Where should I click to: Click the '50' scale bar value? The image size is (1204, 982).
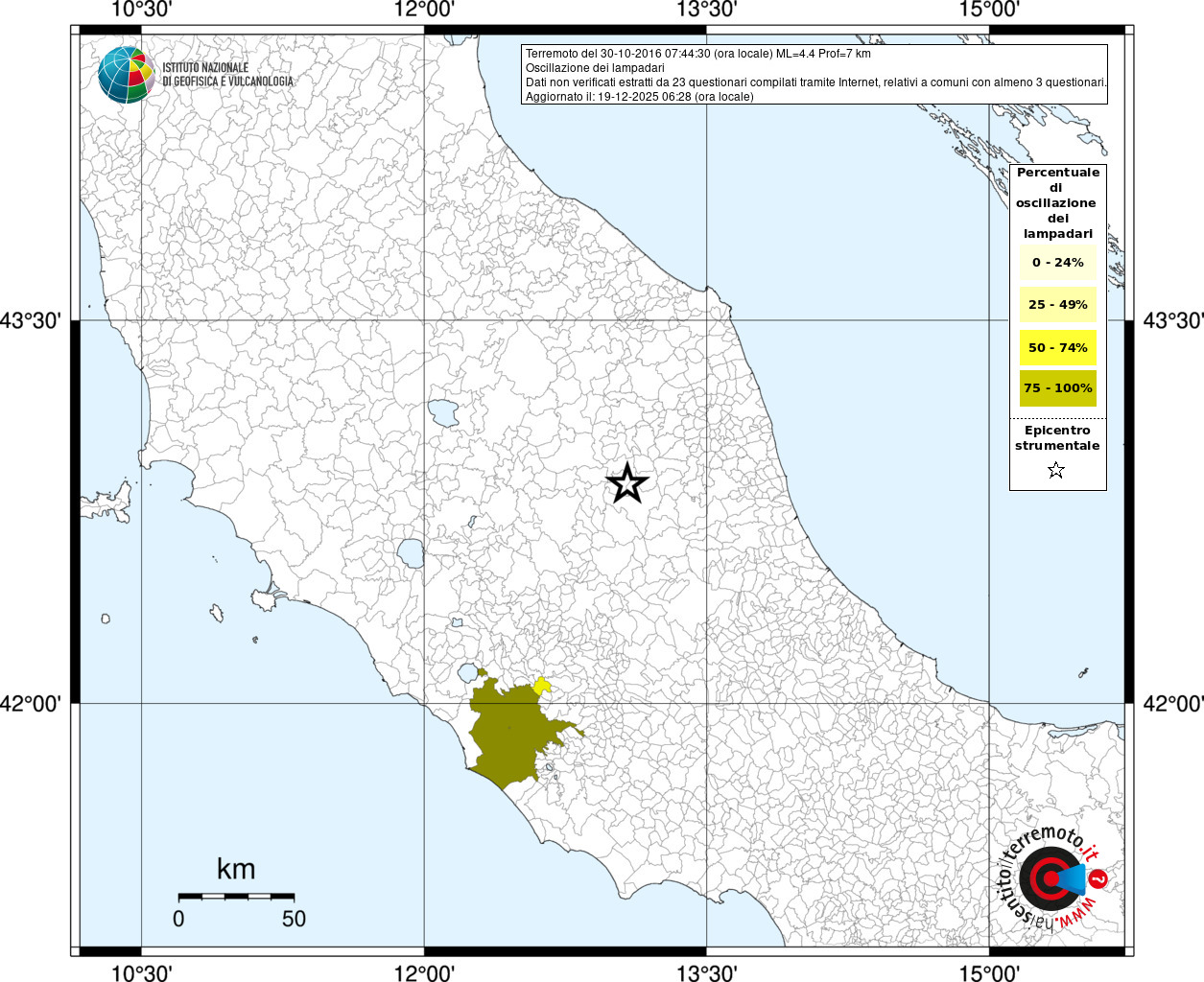(x=294, y=919)
